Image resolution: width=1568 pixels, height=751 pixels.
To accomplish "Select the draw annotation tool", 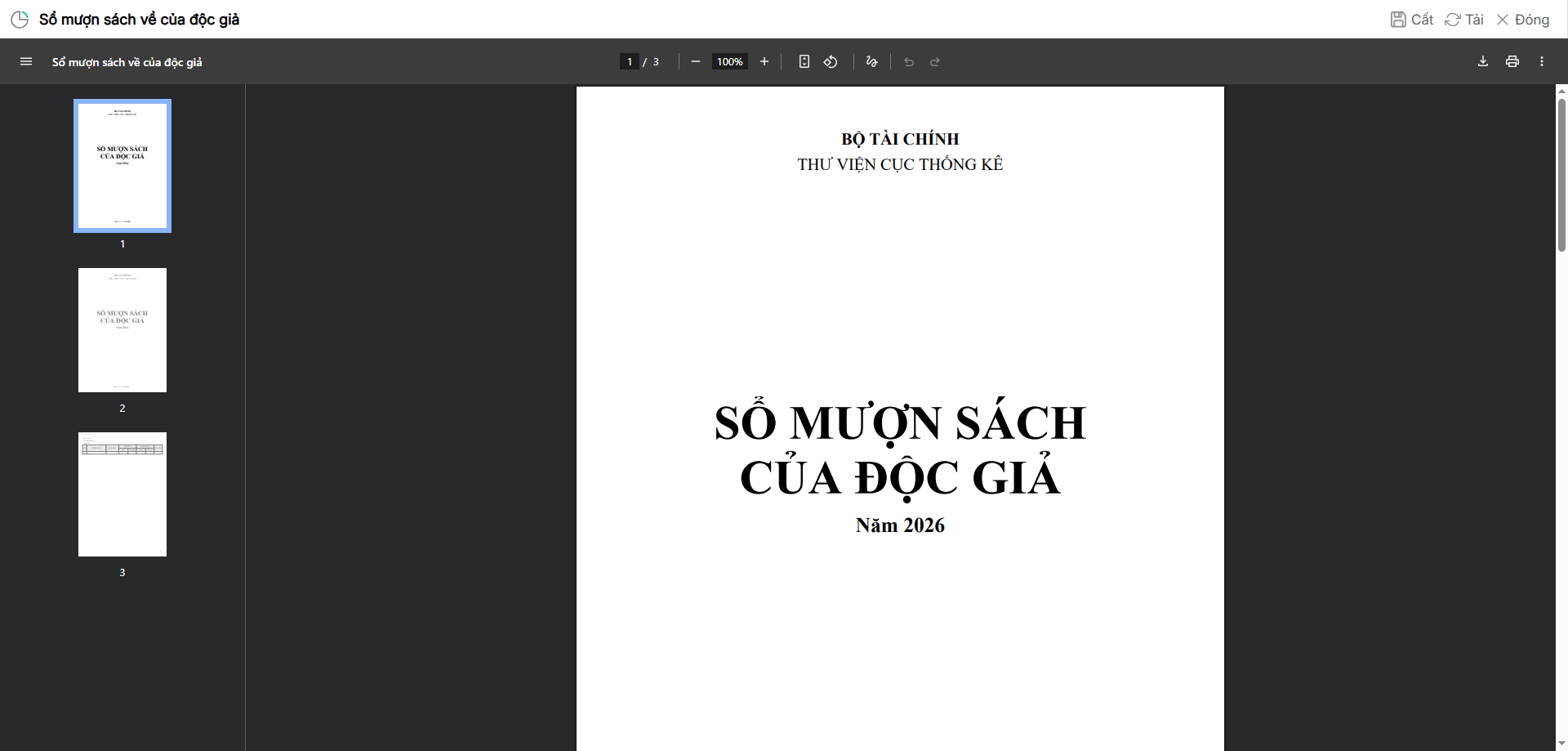I will [872, 62].
